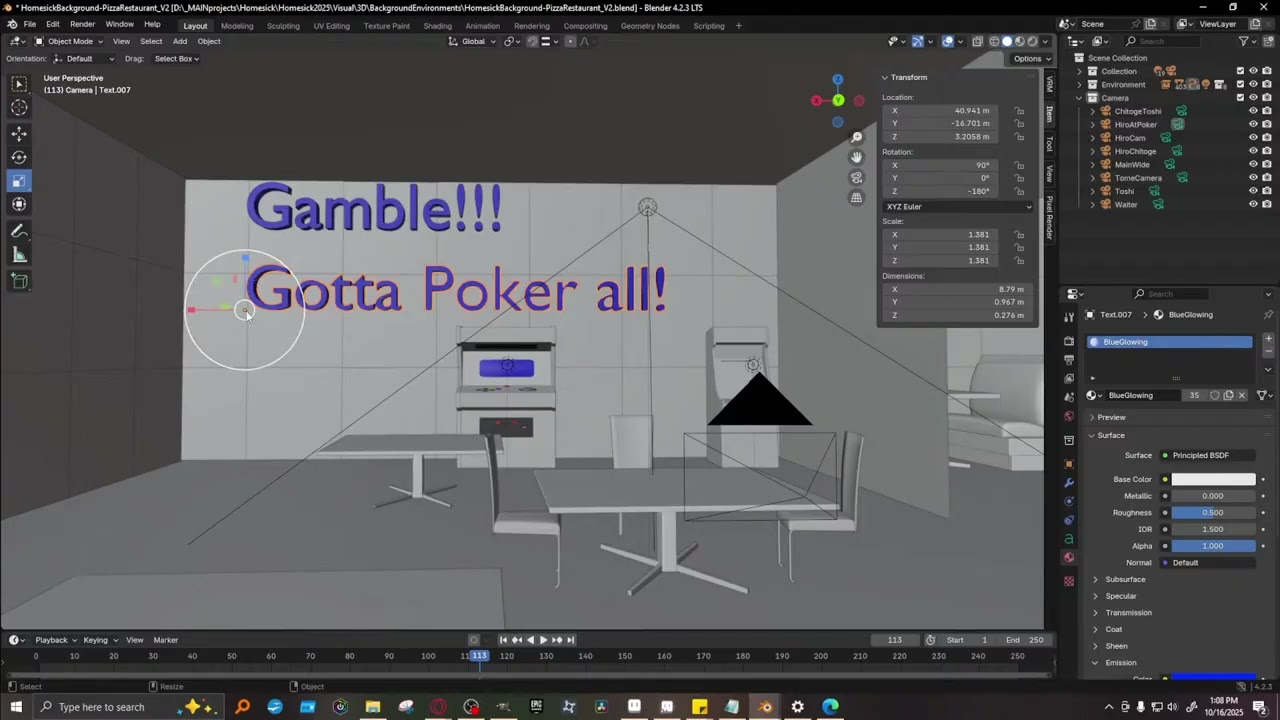Toggle fake user shield for BlueGlowing
The height and width of the screenshot is (720, 1280).
pyautogui.click(x=1215, y=395)
